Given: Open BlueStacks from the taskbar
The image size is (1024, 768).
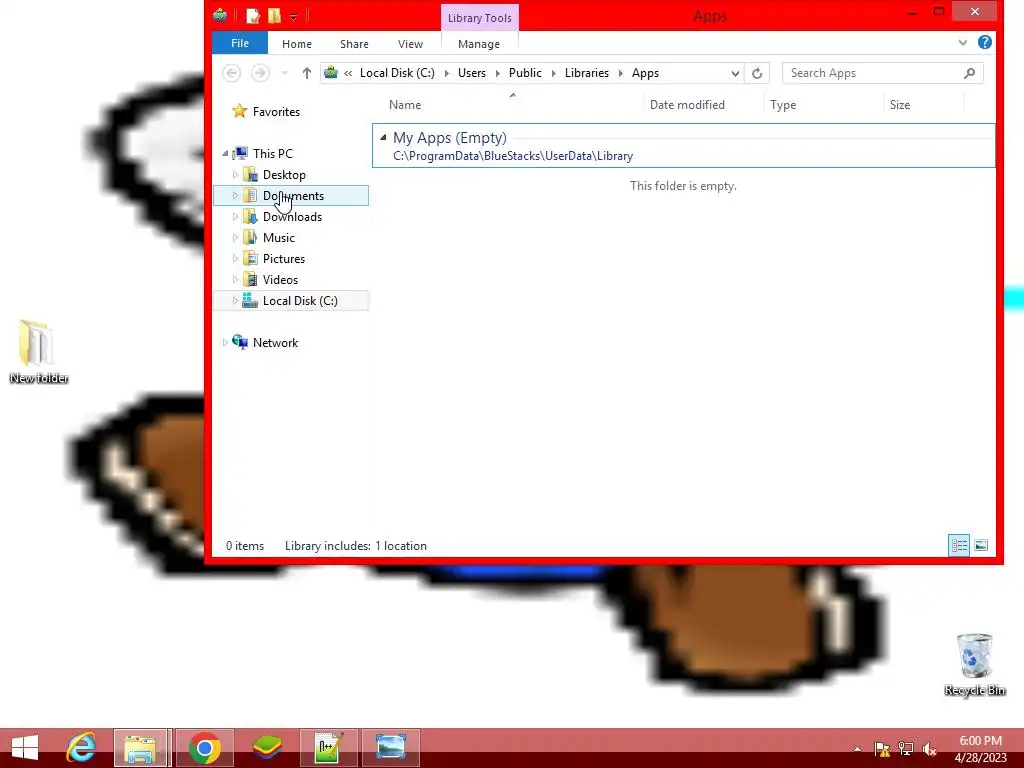Looking at the screenshot, I should coord(267,748).
